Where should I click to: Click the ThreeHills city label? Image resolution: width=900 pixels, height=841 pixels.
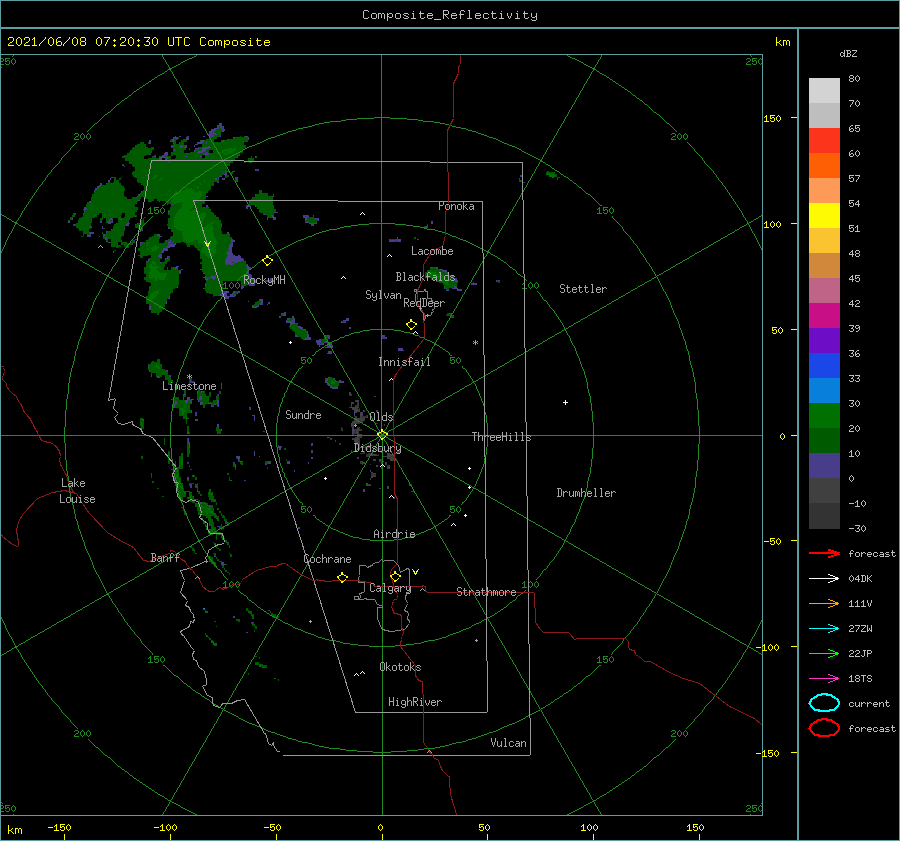[501, 437]
